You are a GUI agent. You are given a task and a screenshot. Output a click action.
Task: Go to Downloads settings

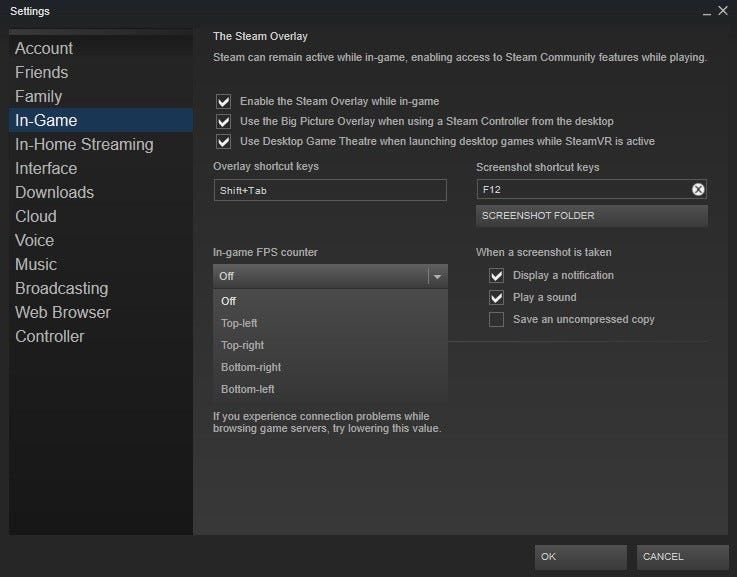(x=101, y=192)
